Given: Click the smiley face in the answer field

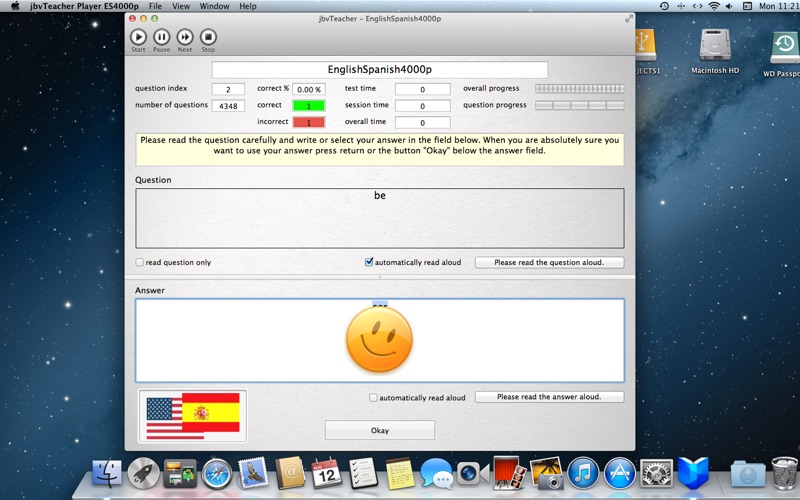Looking at the screenshot, I should tap(379, 339).
